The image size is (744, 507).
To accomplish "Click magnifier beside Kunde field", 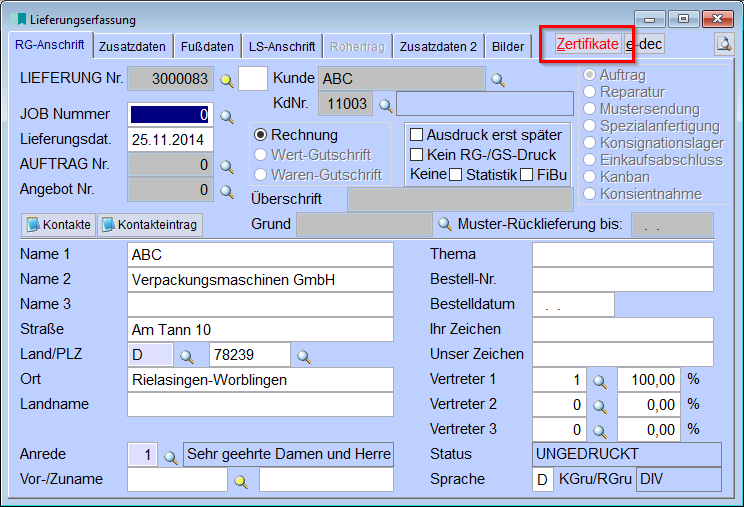I will click(x=498, y=80).
